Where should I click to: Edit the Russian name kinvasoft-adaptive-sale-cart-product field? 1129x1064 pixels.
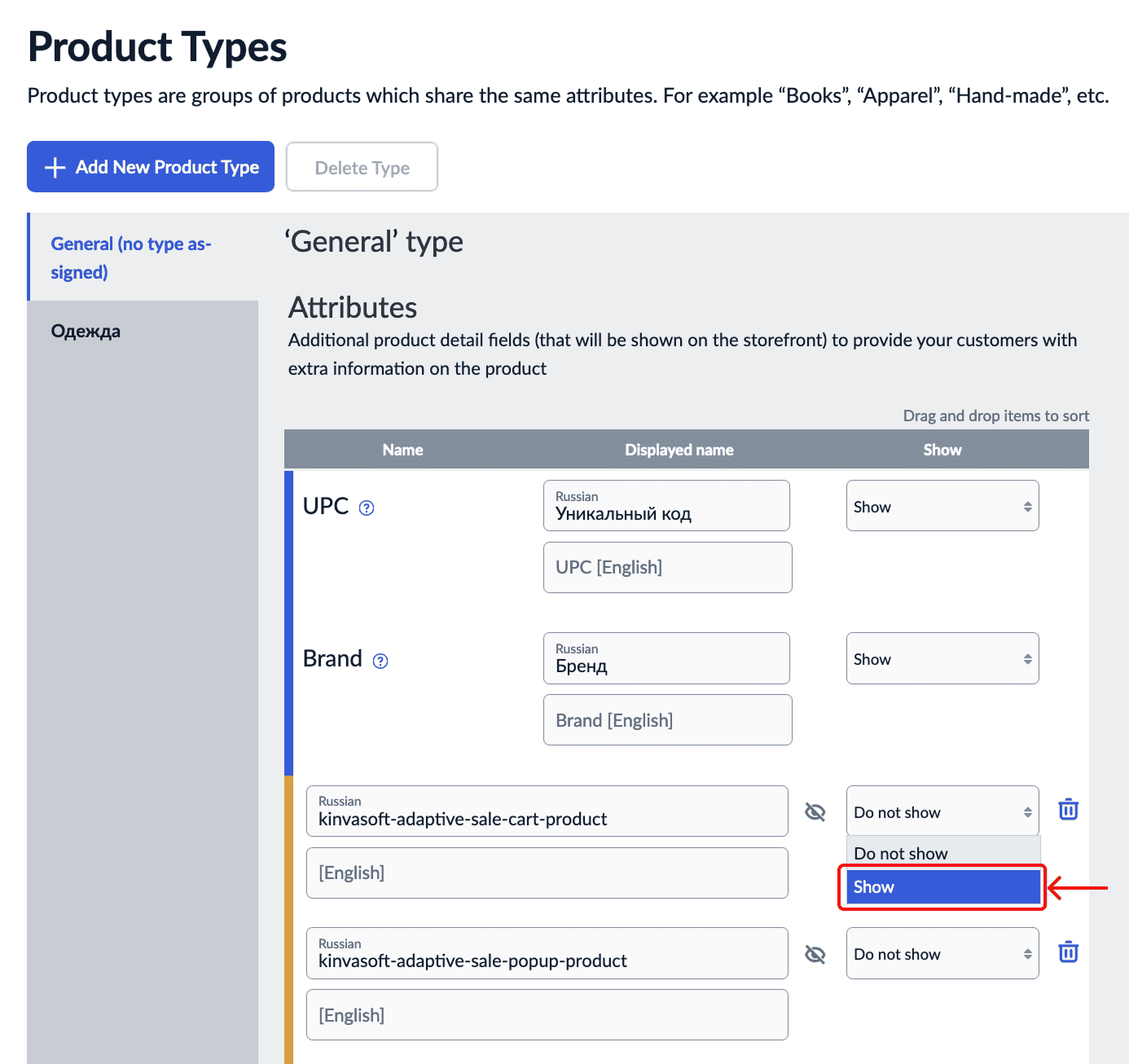(x=547, y=818)
